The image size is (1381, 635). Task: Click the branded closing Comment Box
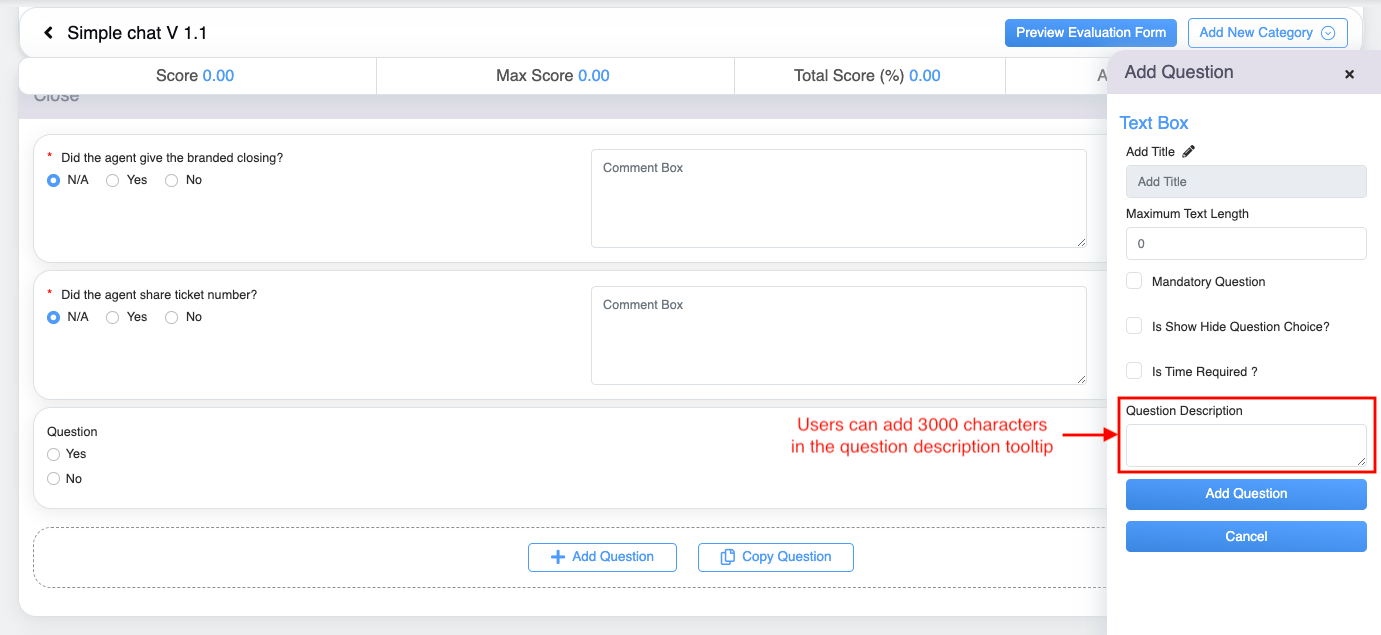[x=838, y=198]
